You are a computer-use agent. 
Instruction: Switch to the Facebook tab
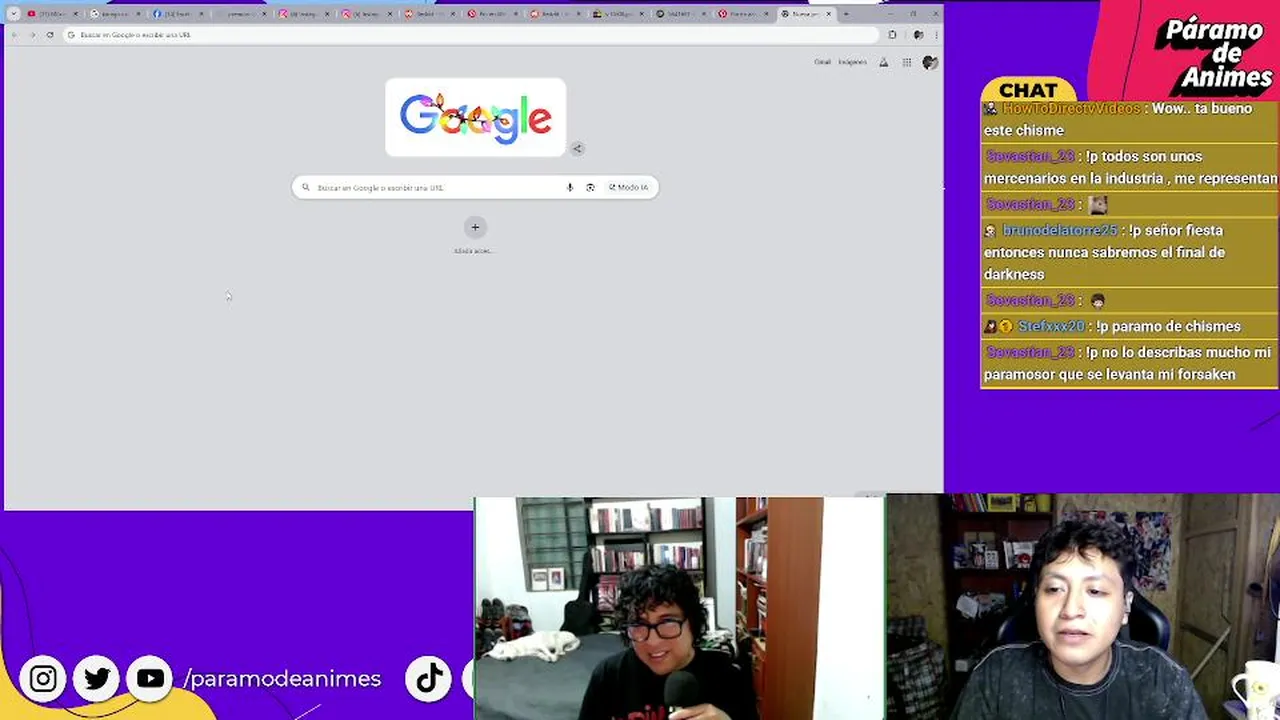180,14
